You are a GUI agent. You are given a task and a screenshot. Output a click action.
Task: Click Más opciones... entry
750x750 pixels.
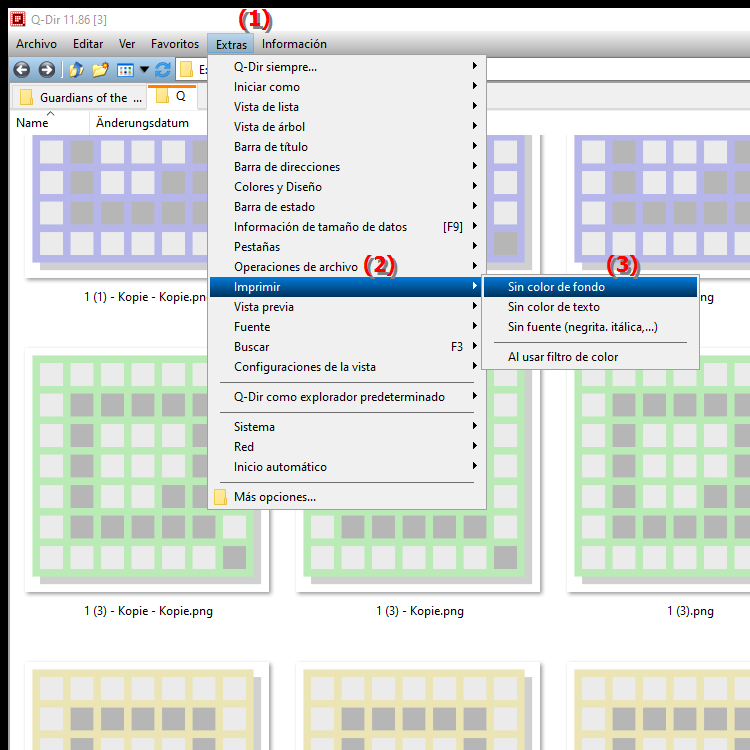(348, 497)
